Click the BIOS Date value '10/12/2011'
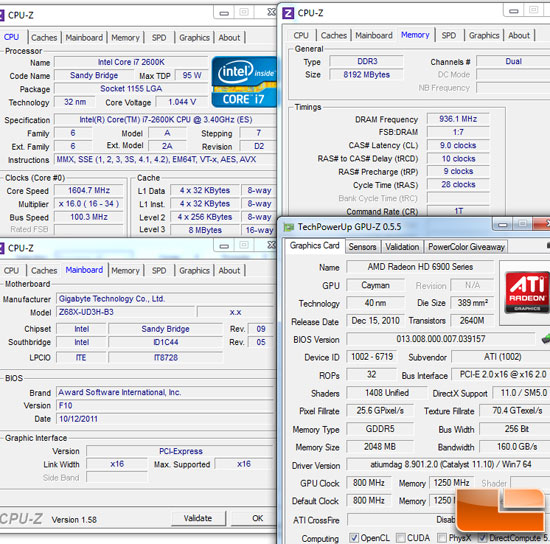 point(165,419)
